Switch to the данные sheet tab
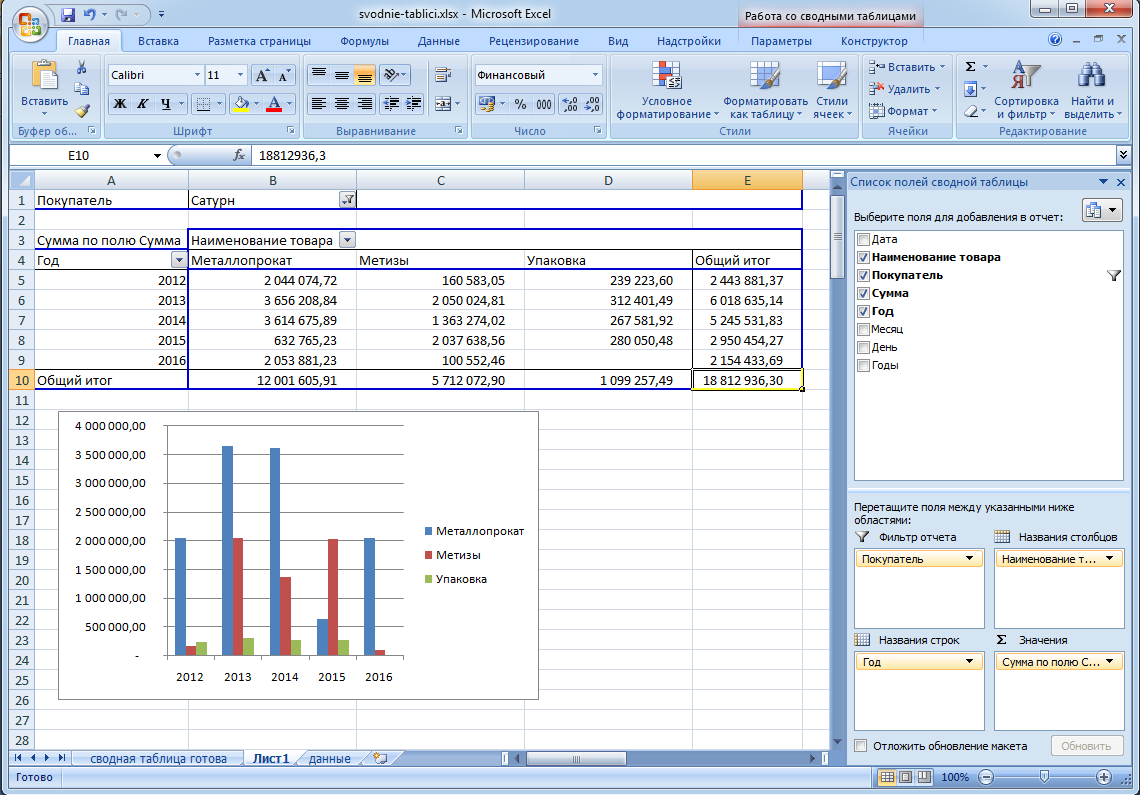Image resolution: width=1140 pixels, height=795 pixels. (x=329, y=759)
